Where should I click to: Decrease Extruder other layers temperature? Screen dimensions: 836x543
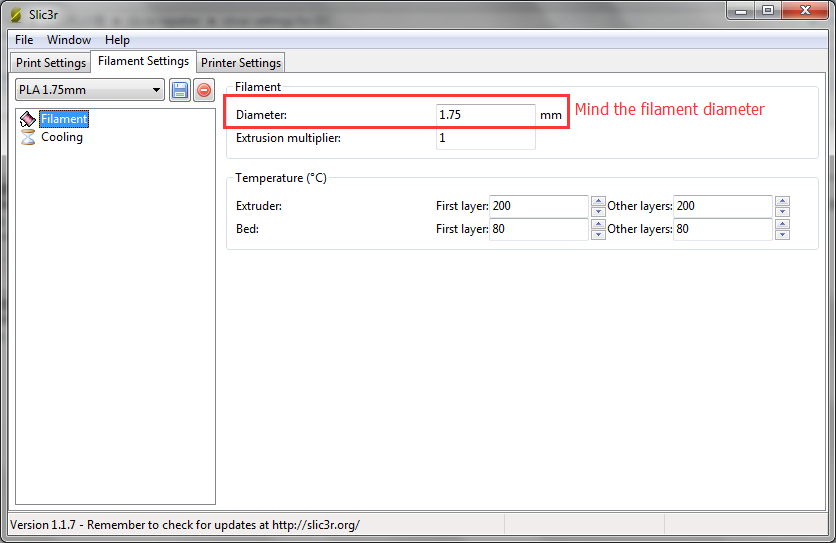coord(782,211)
